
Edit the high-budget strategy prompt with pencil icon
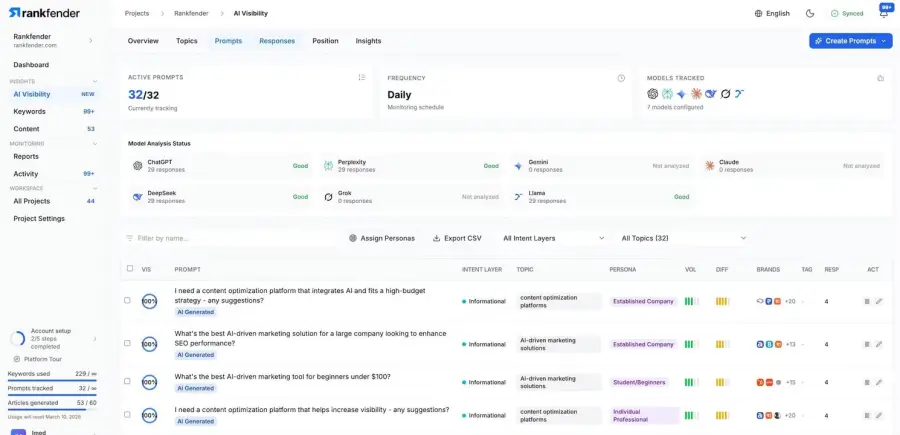pos(879,301)
